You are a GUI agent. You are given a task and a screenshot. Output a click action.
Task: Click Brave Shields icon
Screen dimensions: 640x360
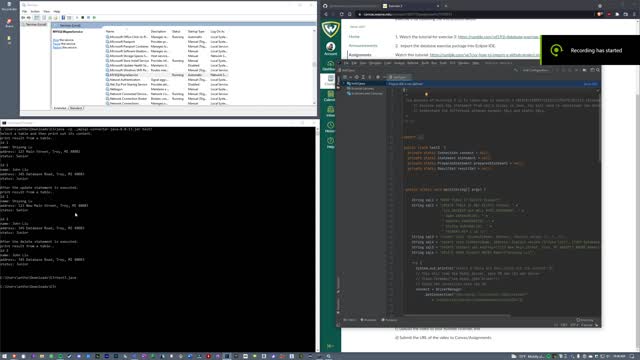pyautogui.click(x=600, y=14)
